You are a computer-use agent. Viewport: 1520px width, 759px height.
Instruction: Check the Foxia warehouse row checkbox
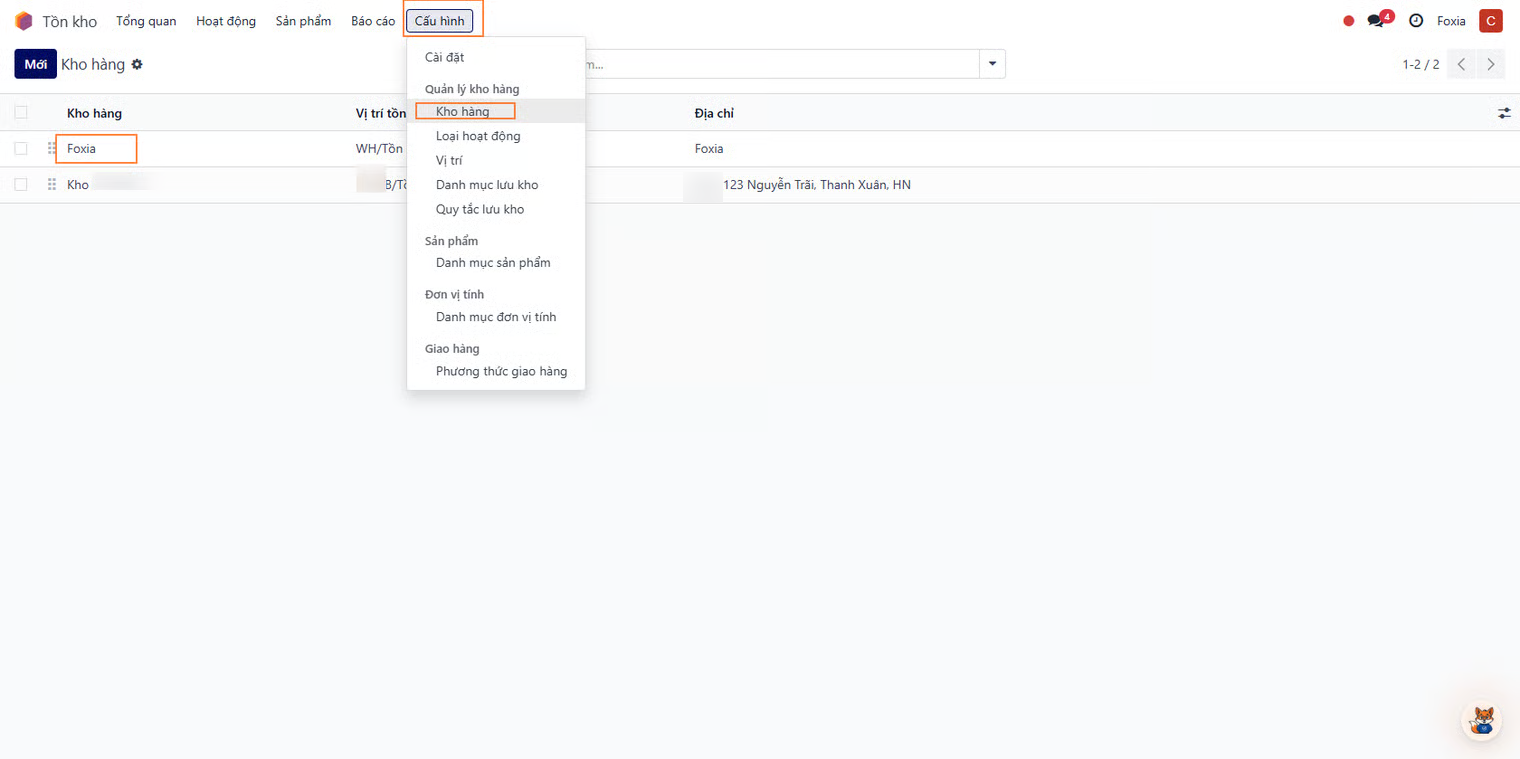click(21, 149)
